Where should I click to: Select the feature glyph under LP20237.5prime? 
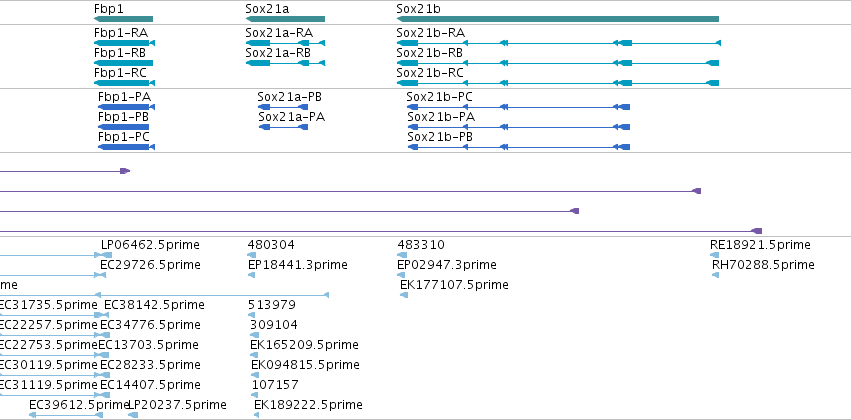click(x=133, y=415)
